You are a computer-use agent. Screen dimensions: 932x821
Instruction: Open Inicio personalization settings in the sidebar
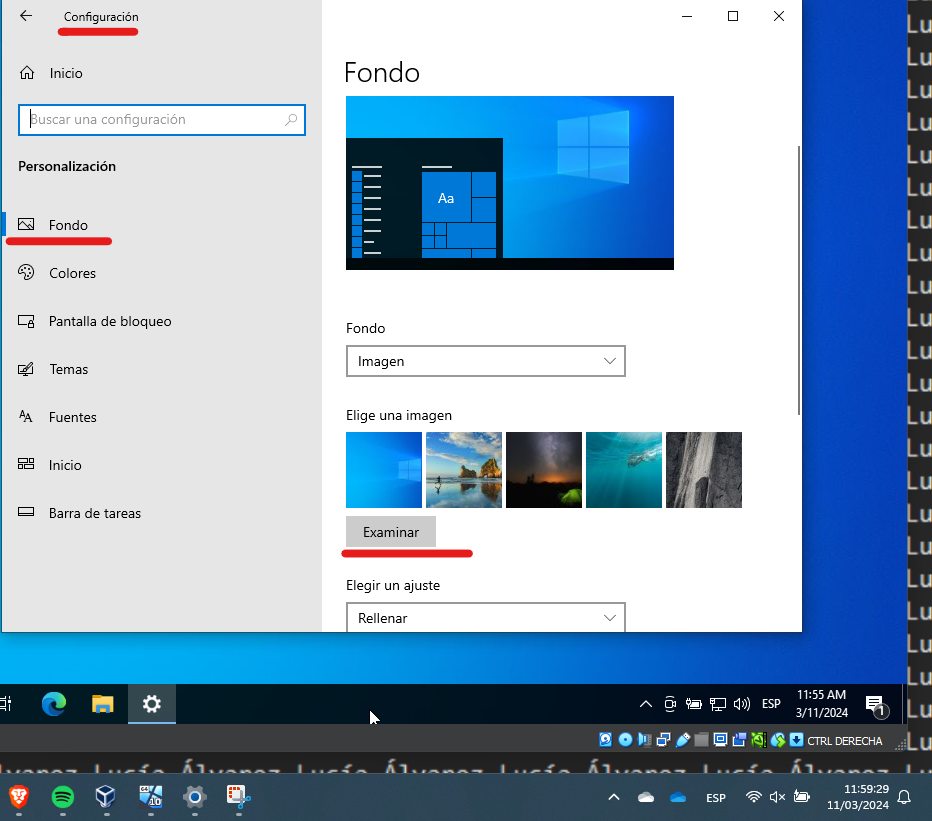[x=65, y=465]
